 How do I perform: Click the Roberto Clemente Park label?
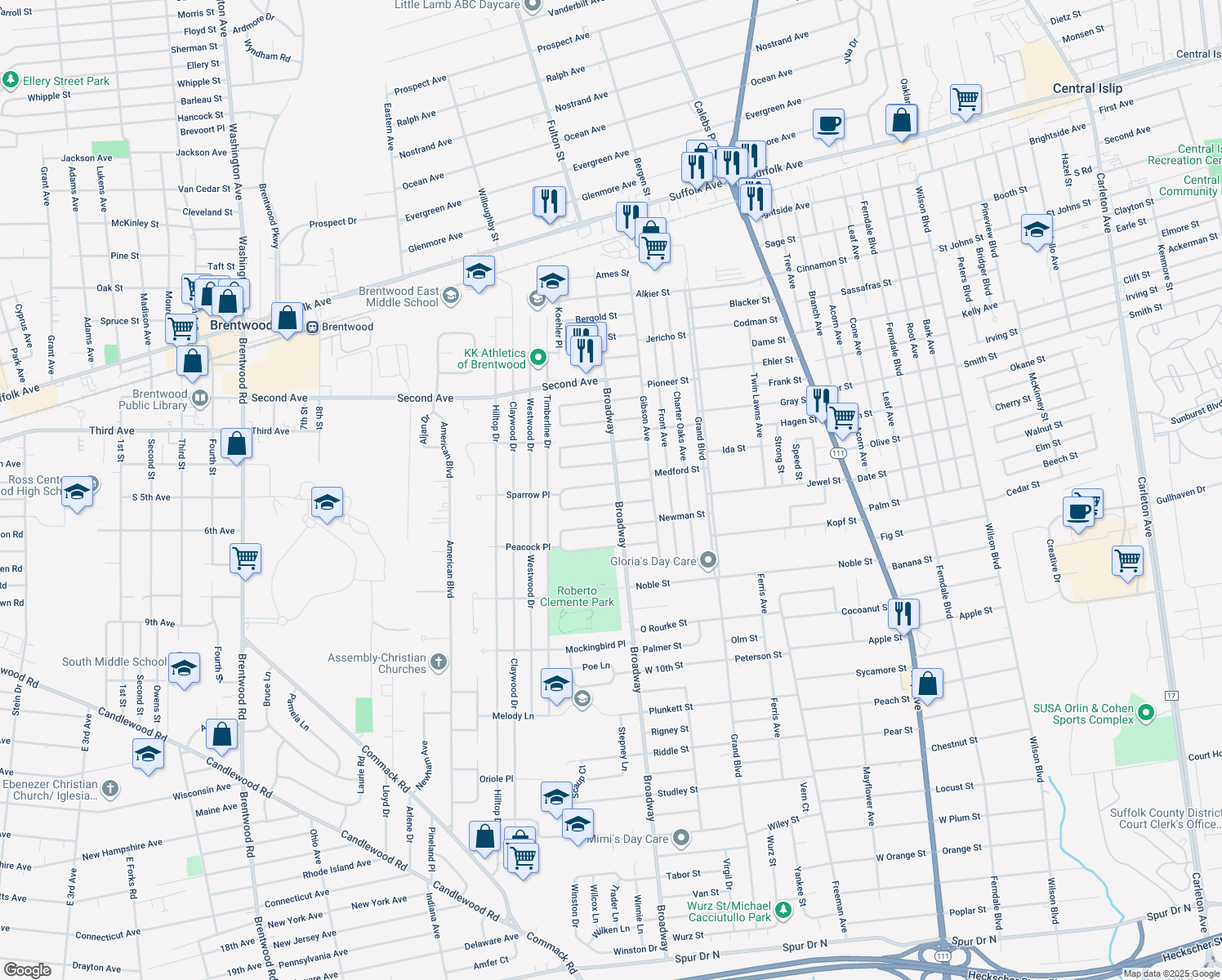pyautogui.click(x=577, y=596)
